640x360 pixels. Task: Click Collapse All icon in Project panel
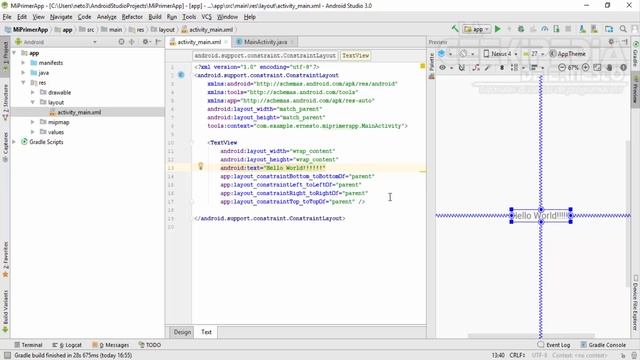point(132,42)
